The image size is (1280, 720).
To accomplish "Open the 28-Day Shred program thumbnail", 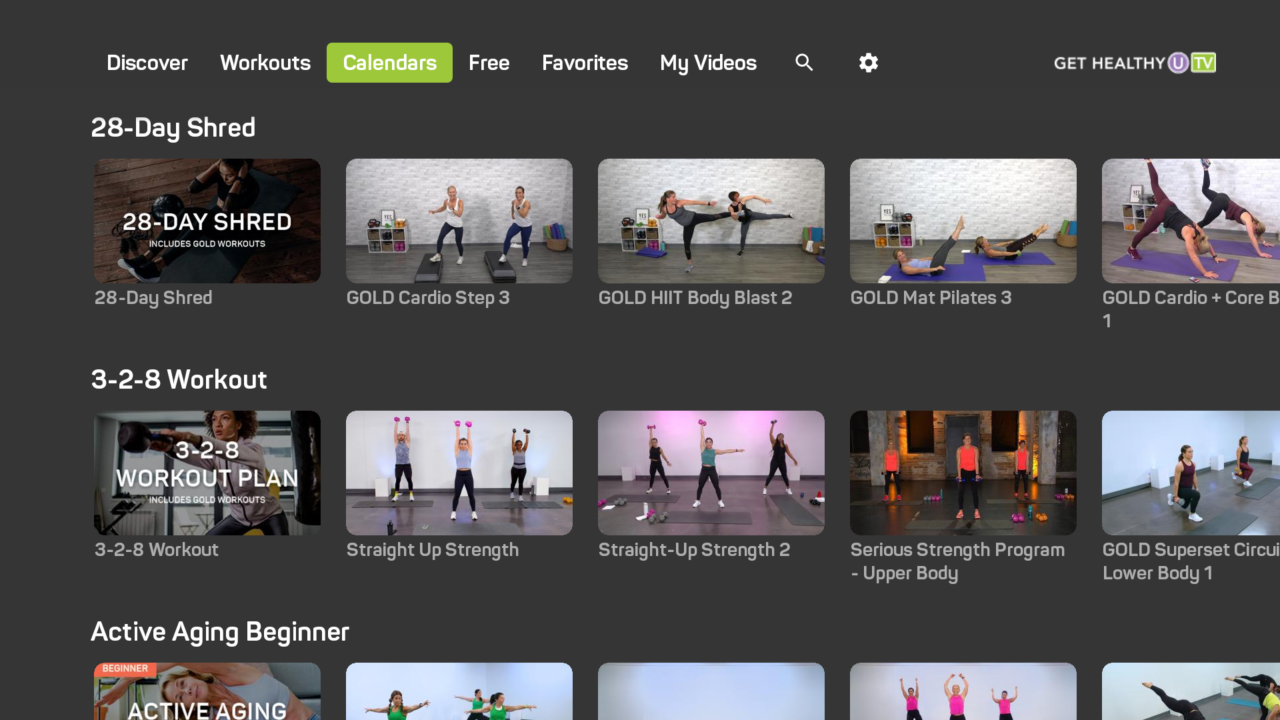I will click(206, 220).
